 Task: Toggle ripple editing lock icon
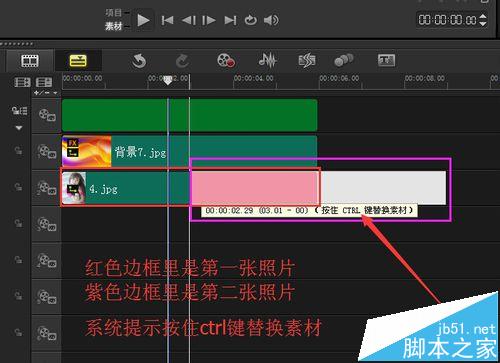(x=19, y=111)
